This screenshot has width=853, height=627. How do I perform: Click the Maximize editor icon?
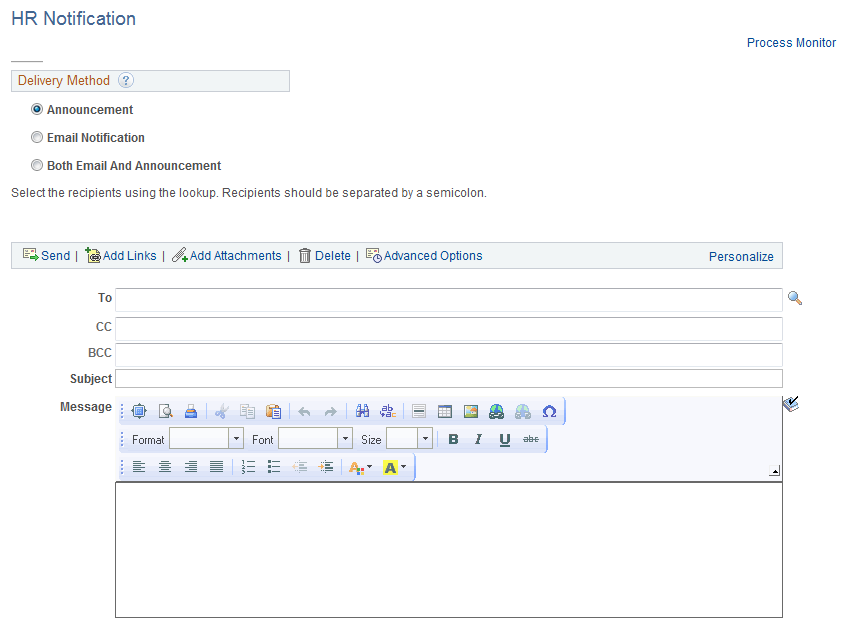tap(139, 411)
